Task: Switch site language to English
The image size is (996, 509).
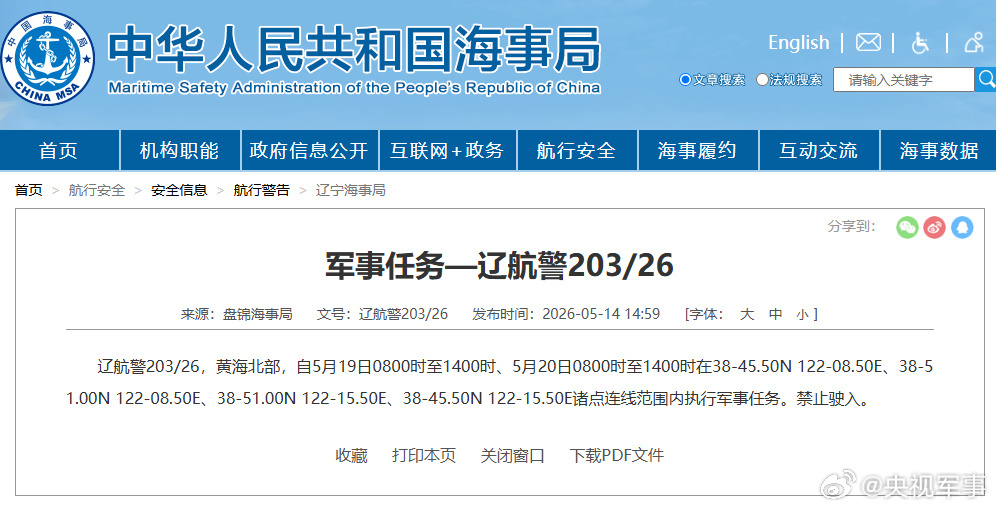Action: tap(798, 43)
